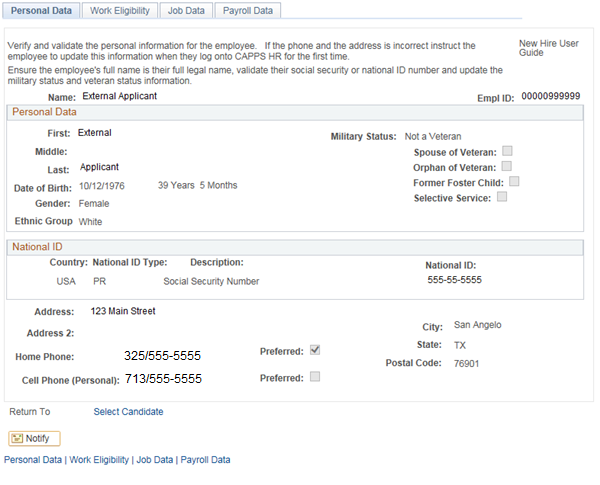Enable the Orphan of Veteran checkbox
The image size is (600, 485).
[x=507, y=166]
